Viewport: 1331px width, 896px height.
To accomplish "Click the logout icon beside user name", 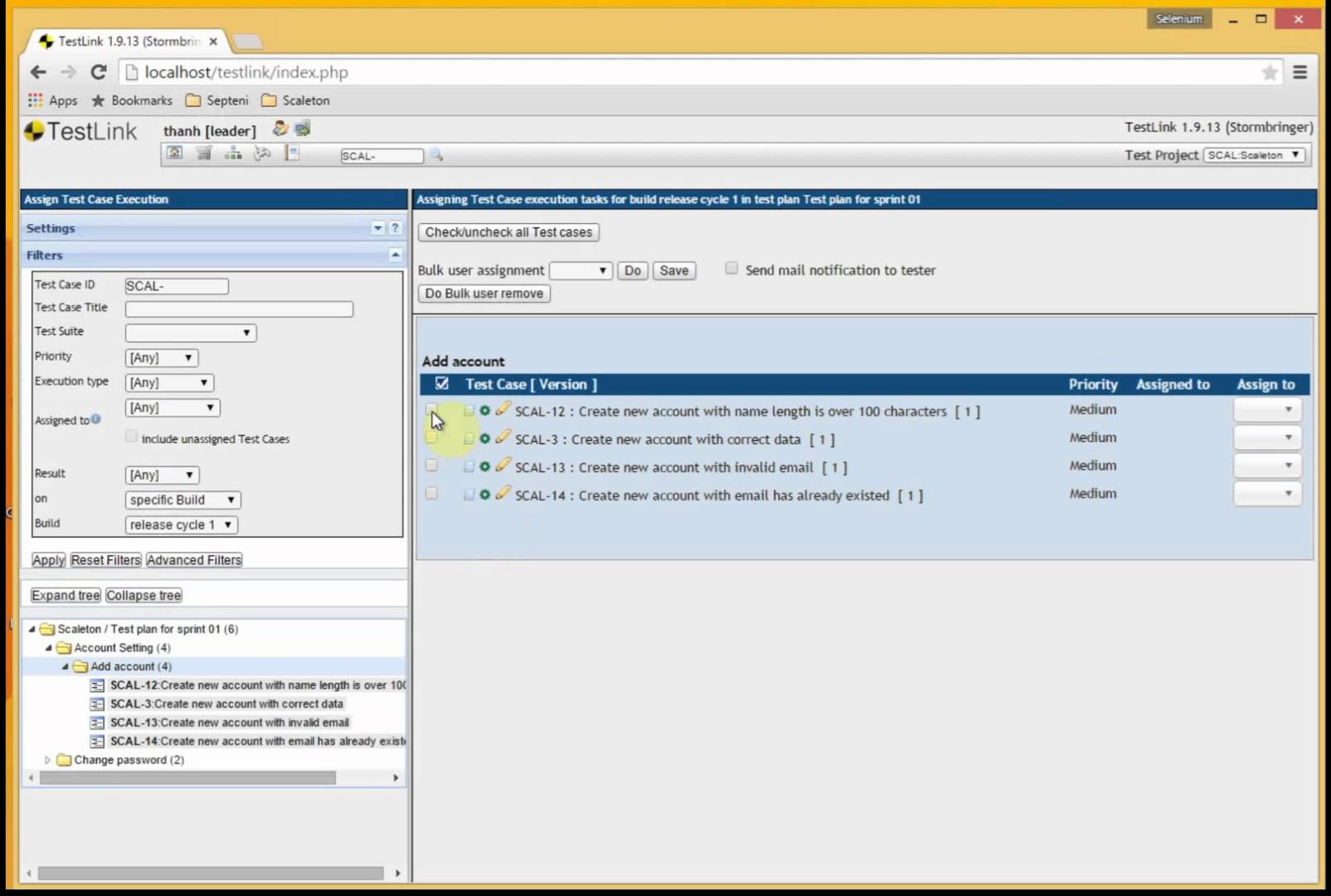I will 302,129.
